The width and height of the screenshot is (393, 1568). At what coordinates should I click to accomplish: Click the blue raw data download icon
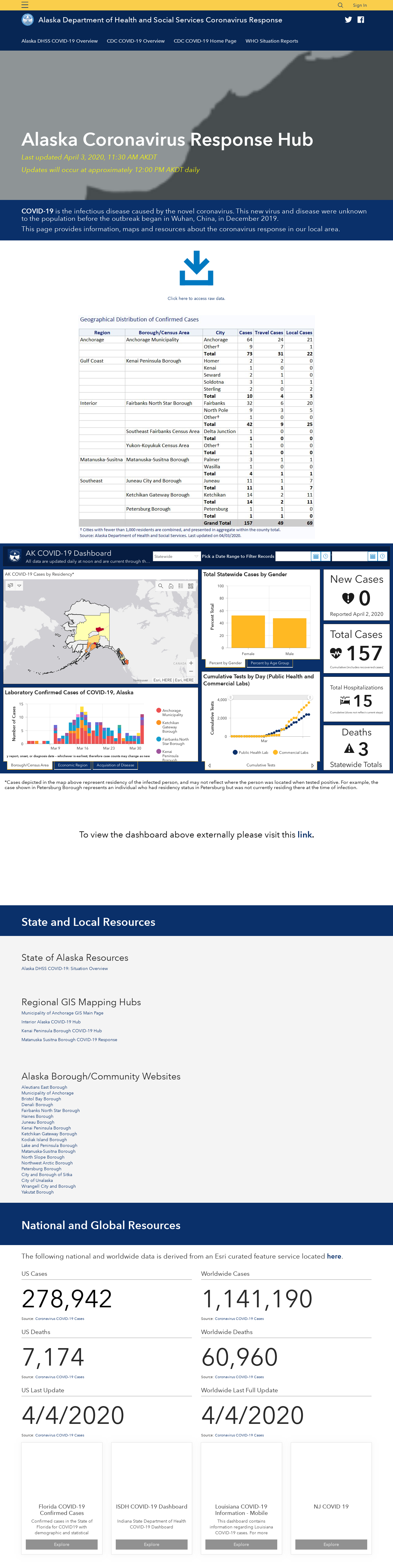(x=196, y=268)
